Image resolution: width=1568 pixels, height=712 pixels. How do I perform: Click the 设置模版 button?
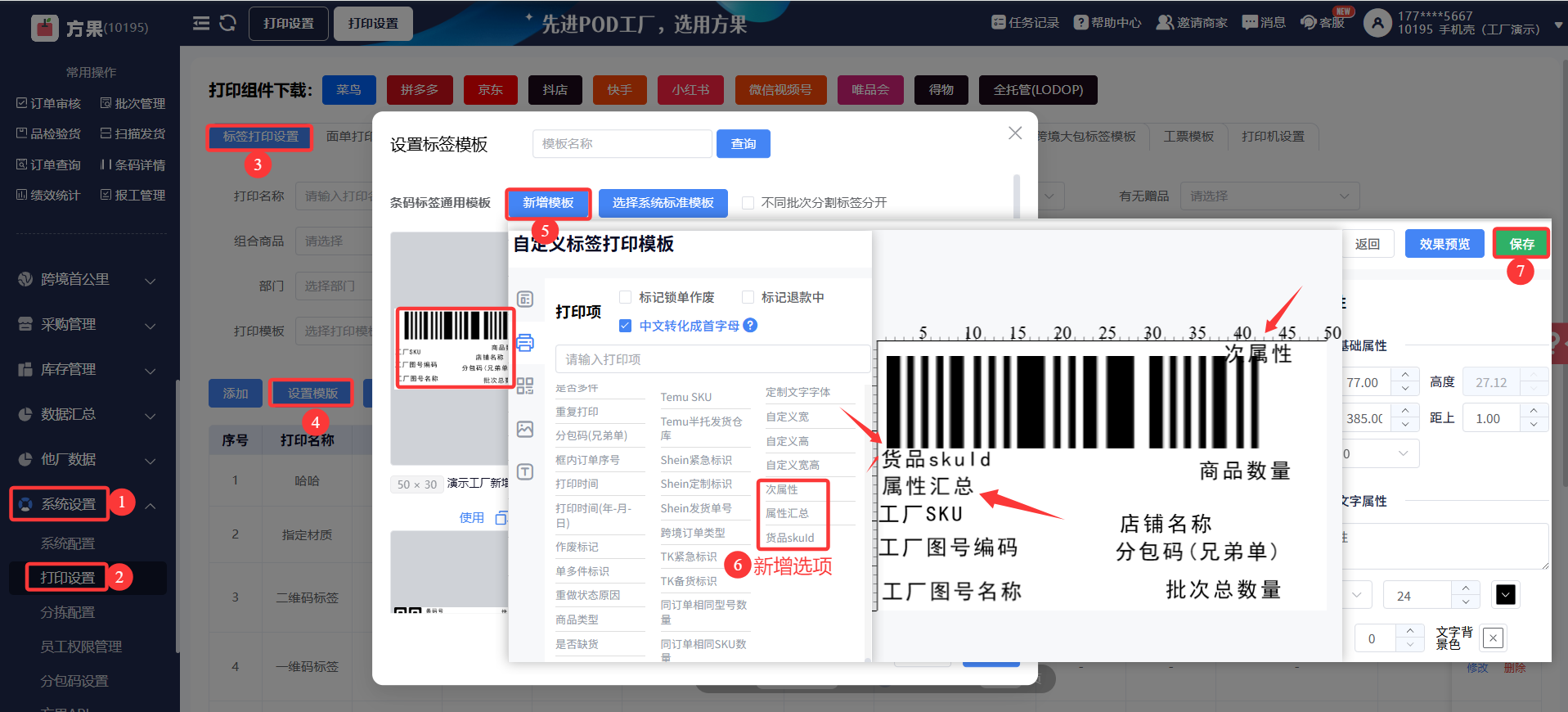pos(312,394)
